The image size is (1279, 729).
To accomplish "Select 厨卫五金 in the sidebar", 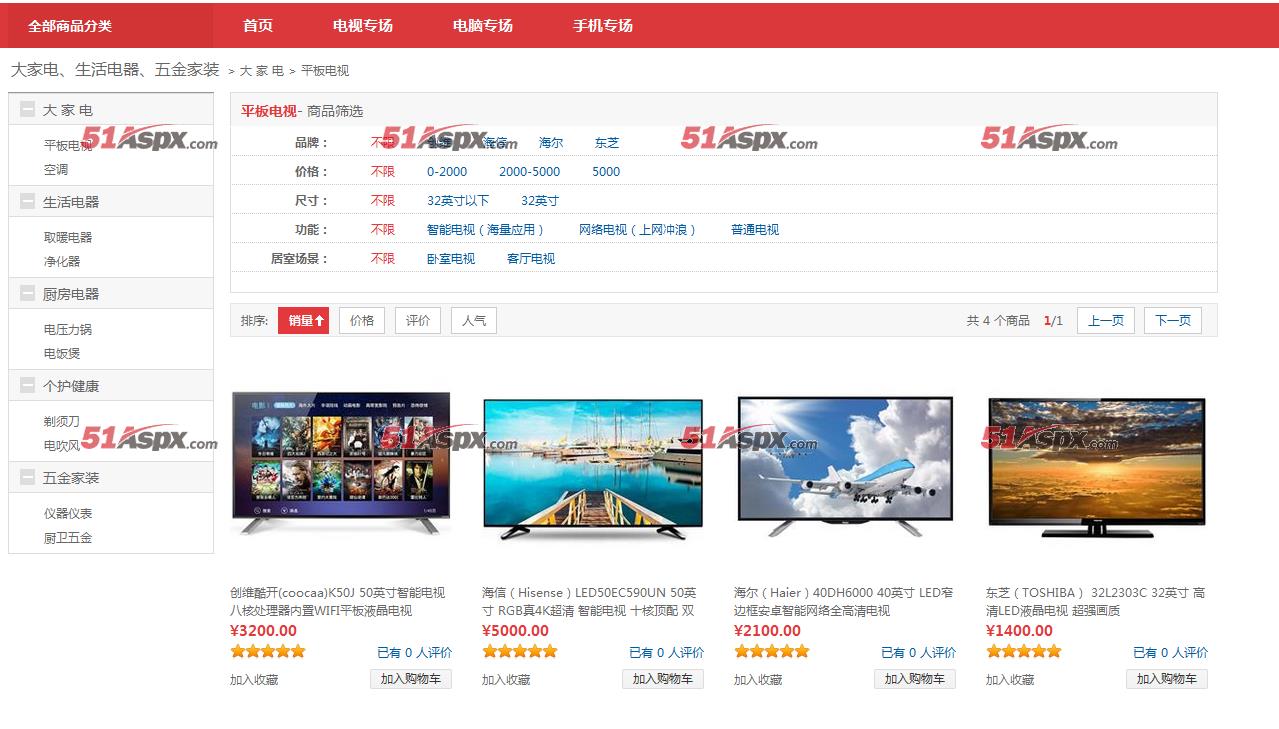I will (68, 538).
